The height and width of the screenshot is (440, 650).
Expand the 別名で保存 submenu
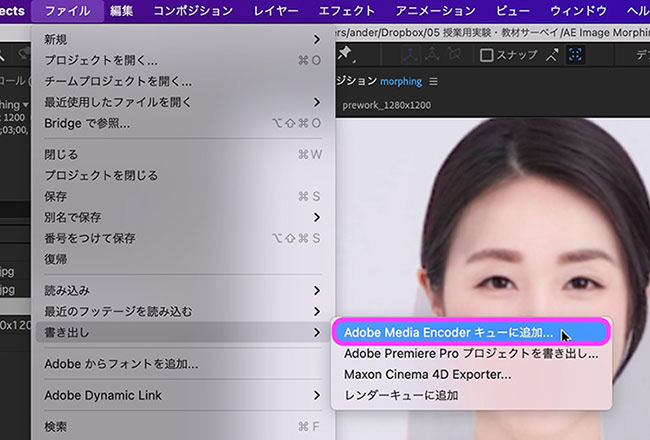183,217
